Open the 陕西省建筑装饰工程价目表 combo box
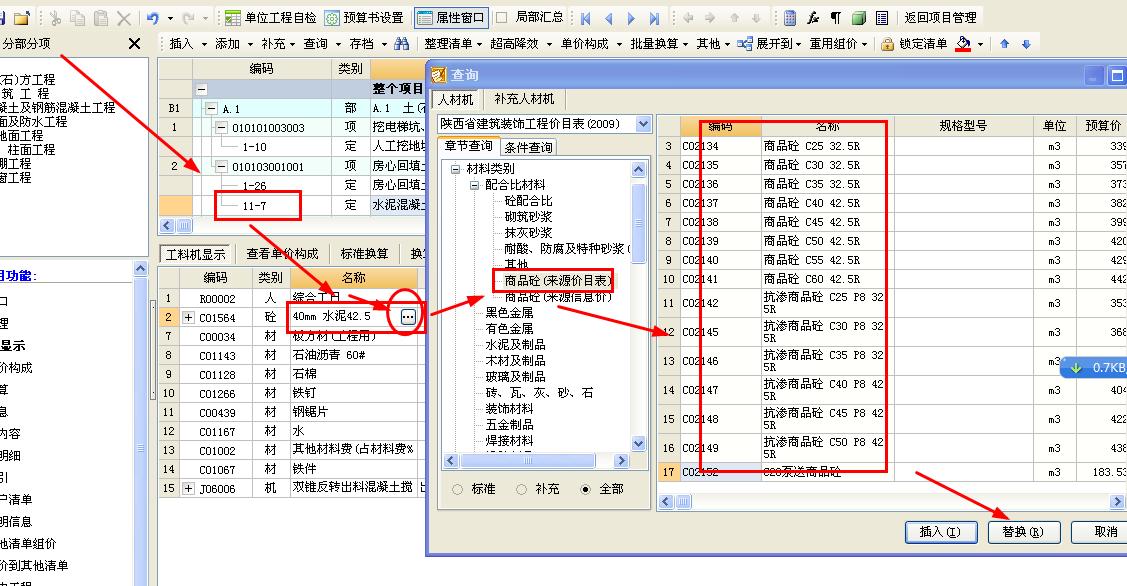Image resolution: width=1127 pixels, height=586 pixels. 643,124
